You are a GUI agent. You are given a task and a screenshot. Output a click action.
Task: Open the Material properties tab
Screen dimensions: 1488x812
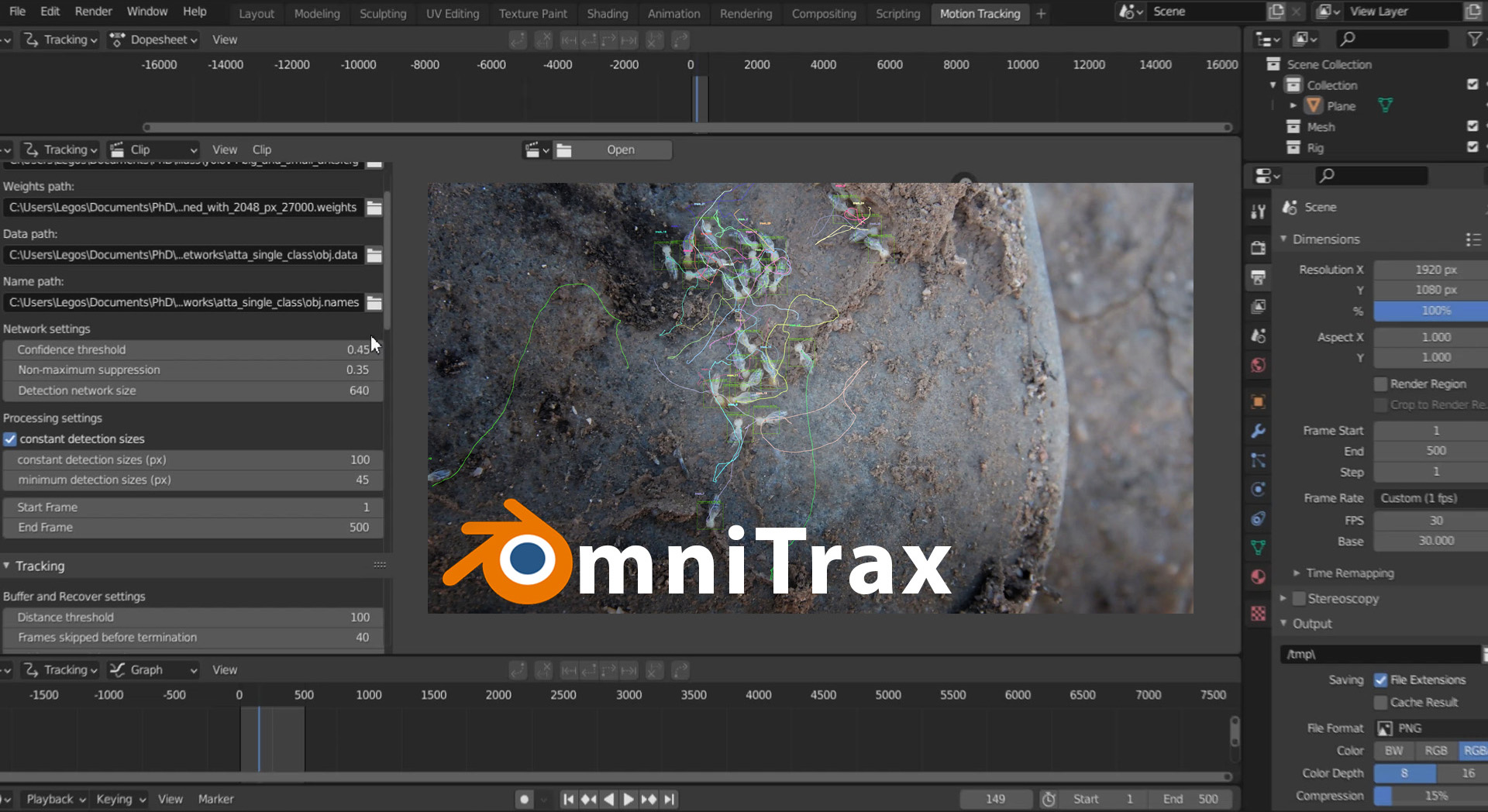point(1258,576)
